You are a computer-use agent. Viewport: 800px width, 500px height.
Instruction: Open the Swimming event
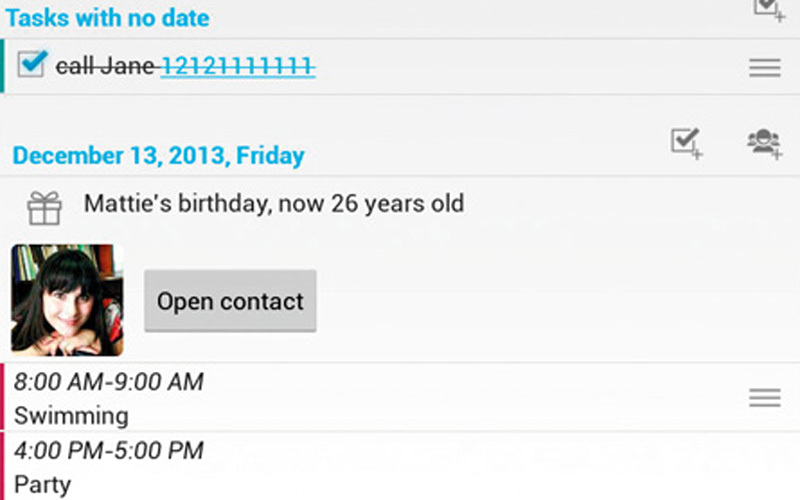pyautogui.click(x=71, y=415)
